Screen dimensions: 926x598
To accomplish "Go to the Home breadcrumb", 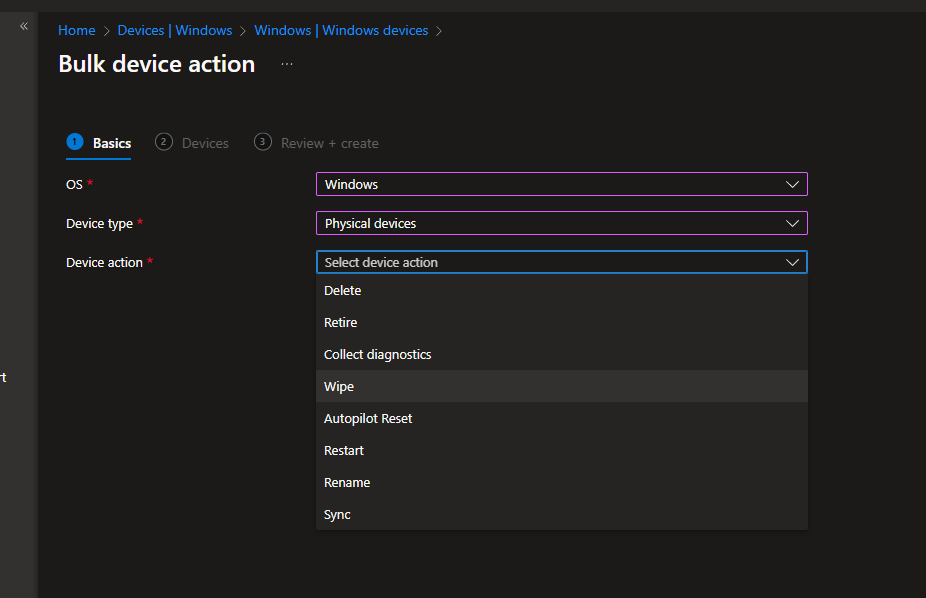I will point(77,30).
